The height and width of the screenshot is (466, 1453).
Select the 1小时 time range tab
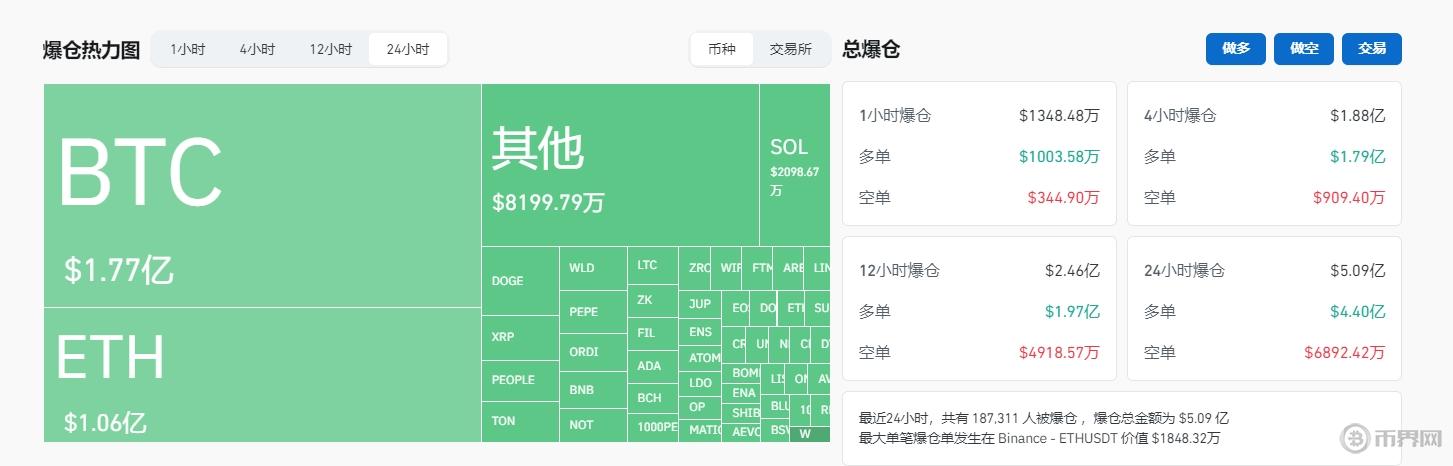[187, 49]
